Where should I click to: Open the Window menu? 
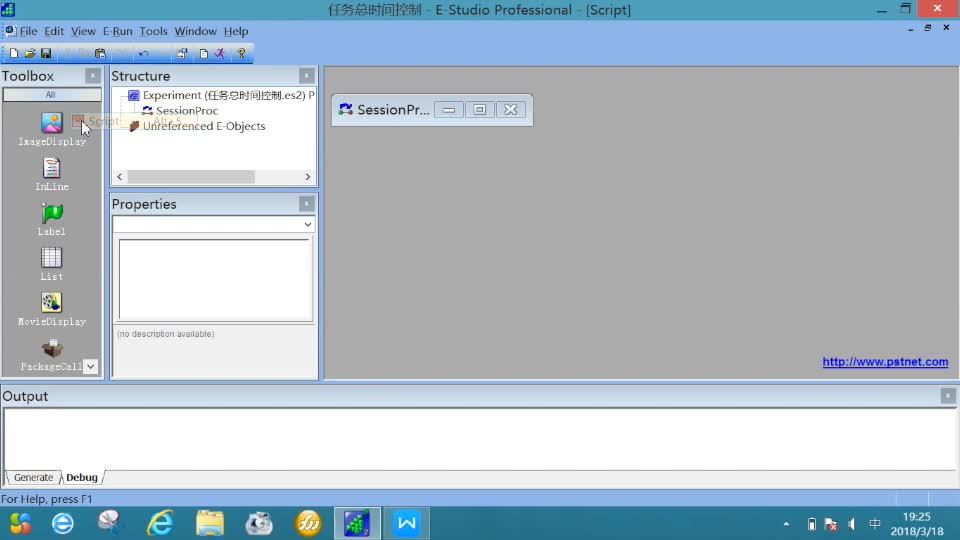(195, 31)
